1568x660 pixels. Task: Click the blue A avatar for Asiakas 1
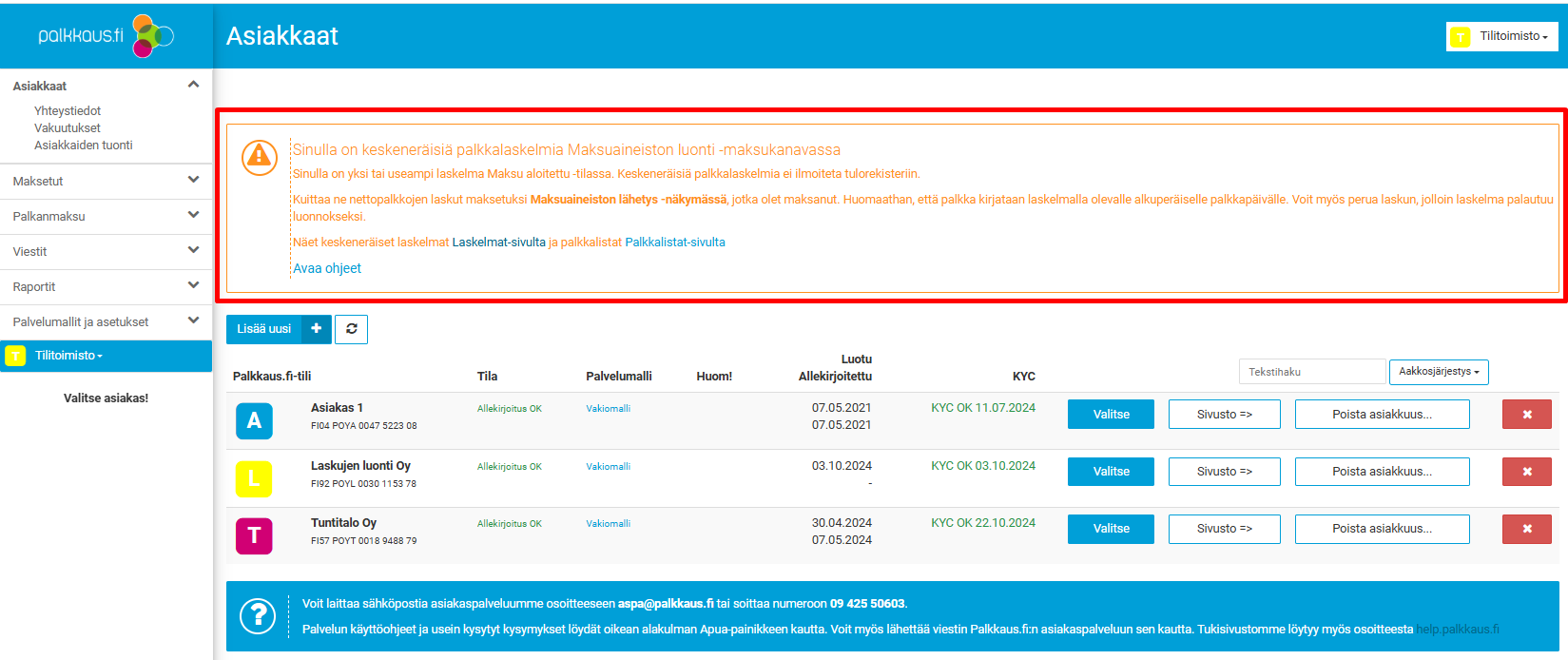click(254, 420)
